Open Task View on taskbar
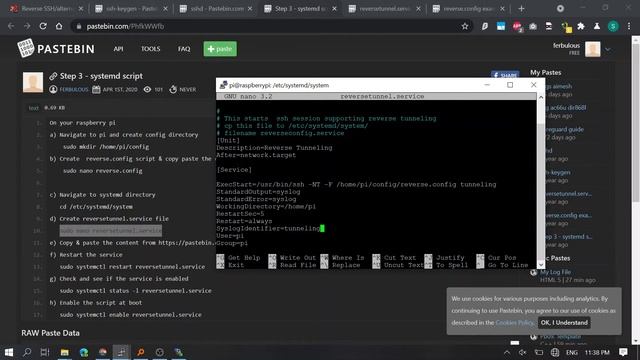The height and width of the screenshot is (360, 640). click(45, 352)
